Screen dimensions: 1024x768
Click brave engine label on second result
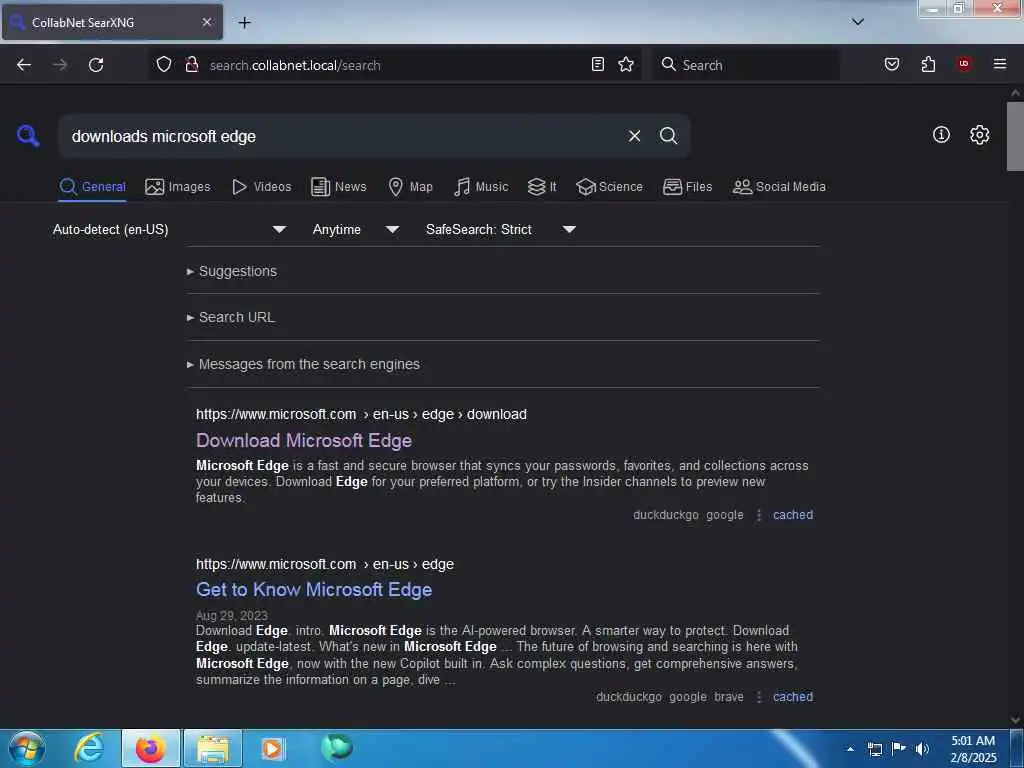729,697
